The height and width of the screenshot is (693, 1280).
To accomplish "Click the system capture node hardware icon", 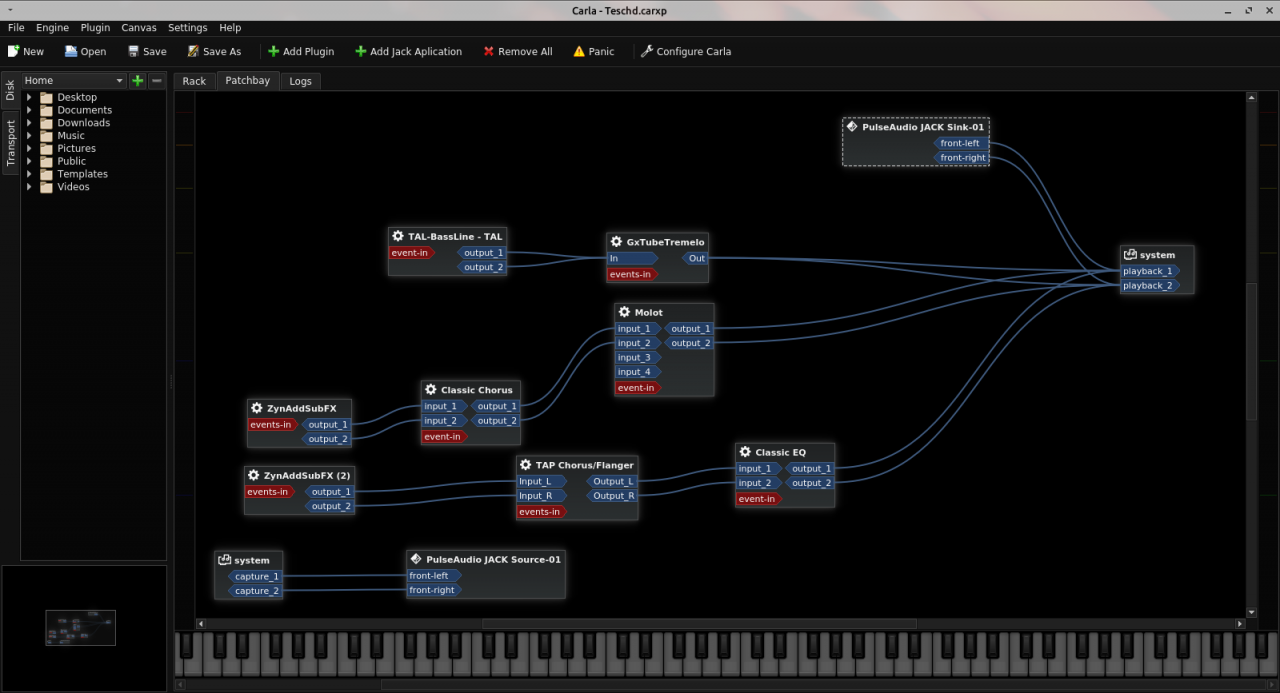I will click(224, 560).
